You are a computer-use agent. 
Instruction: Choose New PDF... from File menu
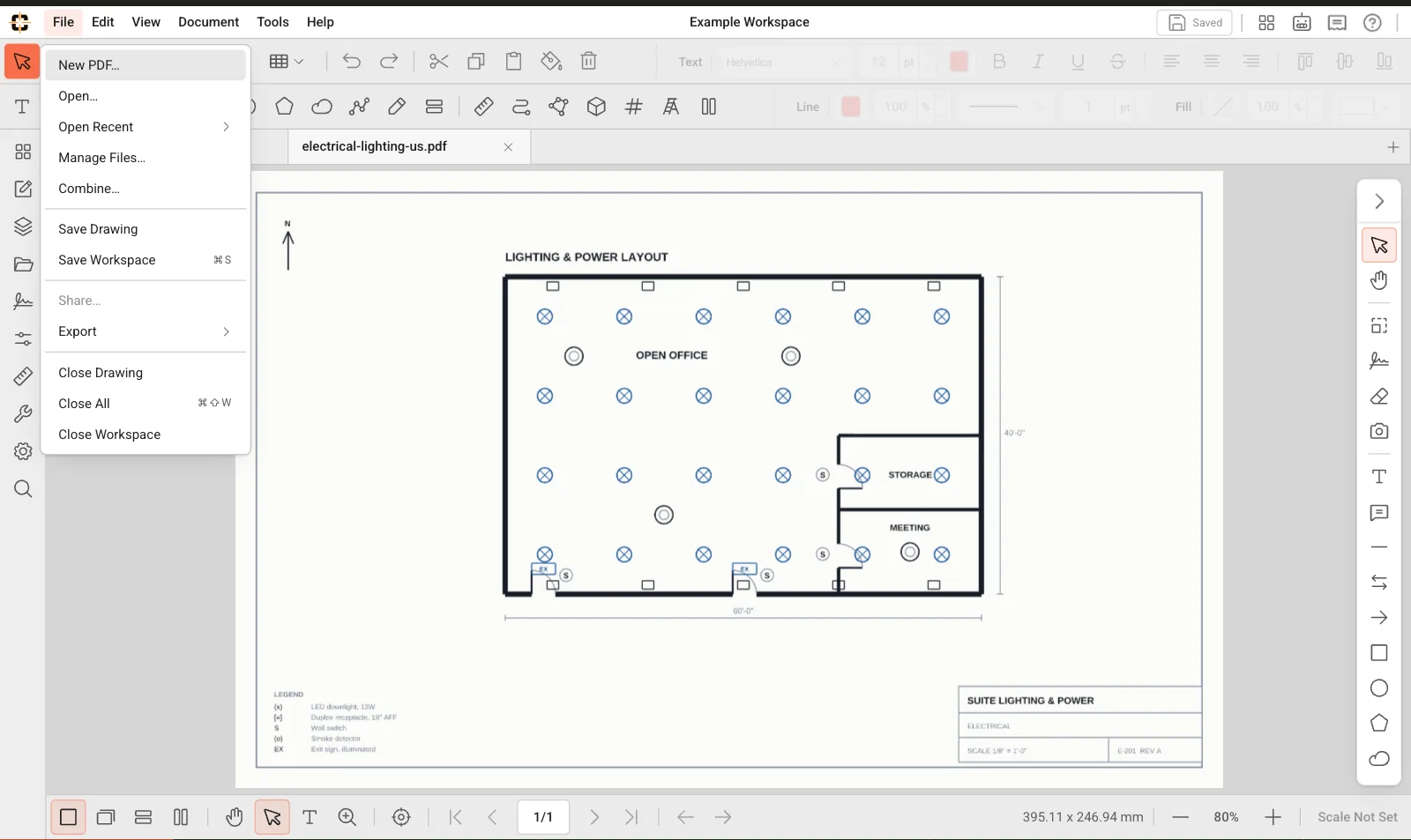pos(146,65)
